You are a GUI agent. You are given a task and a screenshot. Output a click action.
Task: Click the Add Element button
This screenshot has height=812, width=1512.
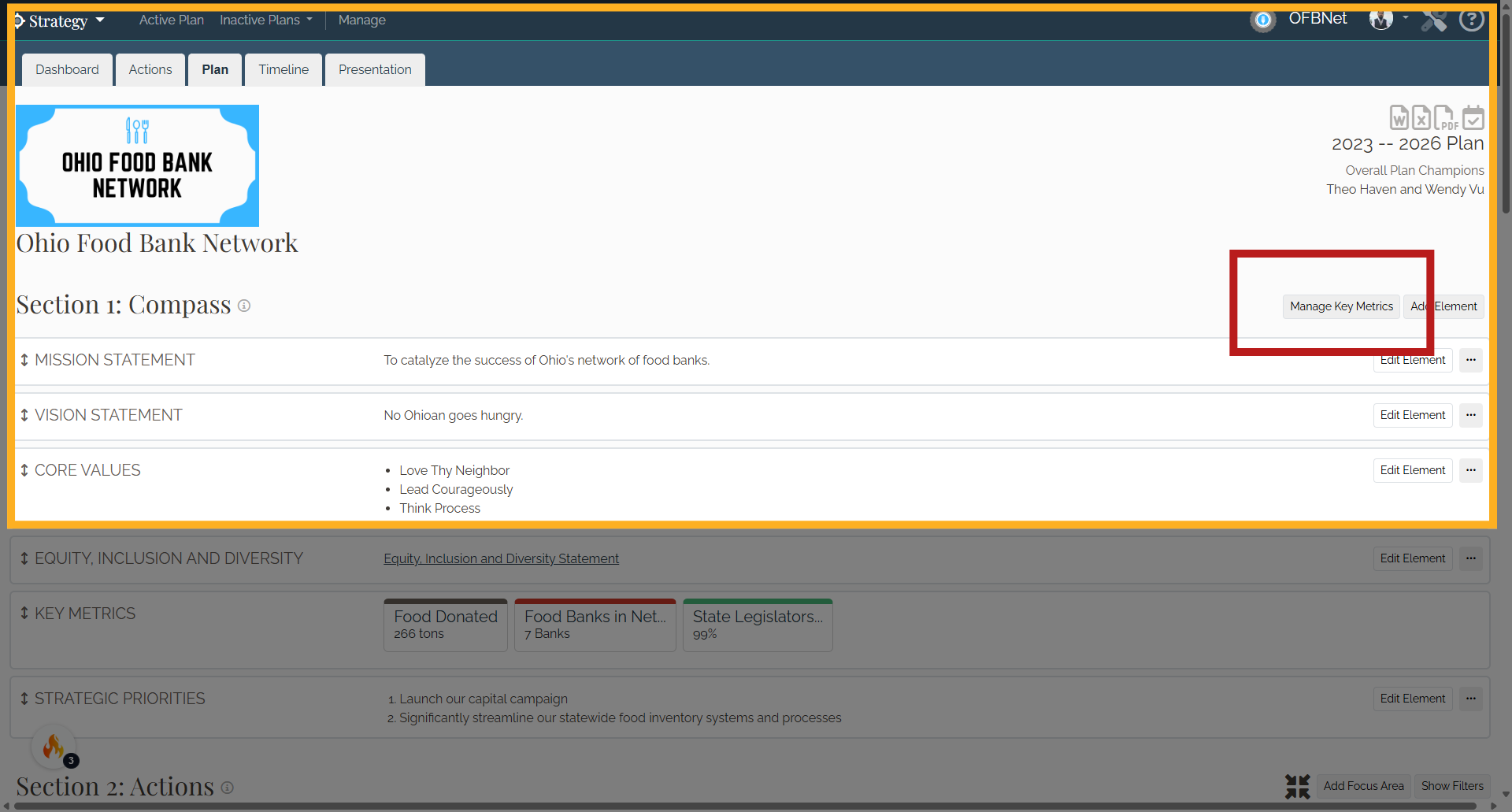1443,306
